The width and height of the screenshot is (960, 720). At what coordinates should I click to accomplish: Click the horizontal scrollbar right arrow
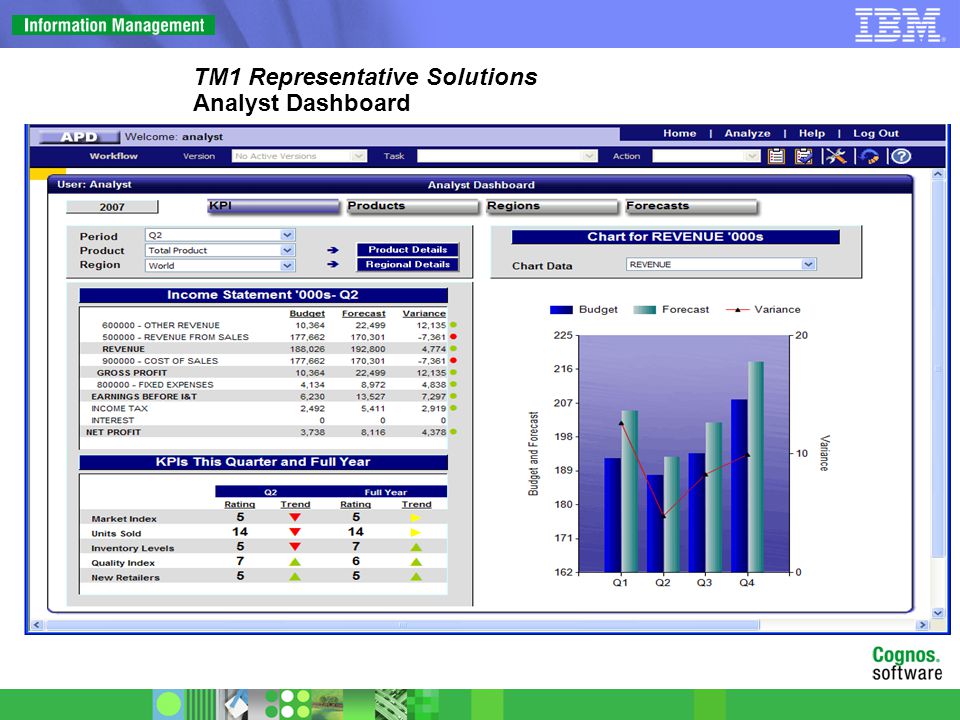click(921, 625)
